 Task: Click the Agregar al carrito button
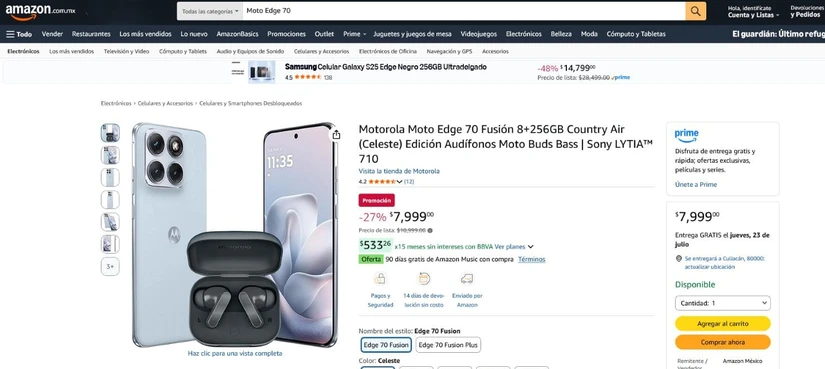(x=722, y=324)
